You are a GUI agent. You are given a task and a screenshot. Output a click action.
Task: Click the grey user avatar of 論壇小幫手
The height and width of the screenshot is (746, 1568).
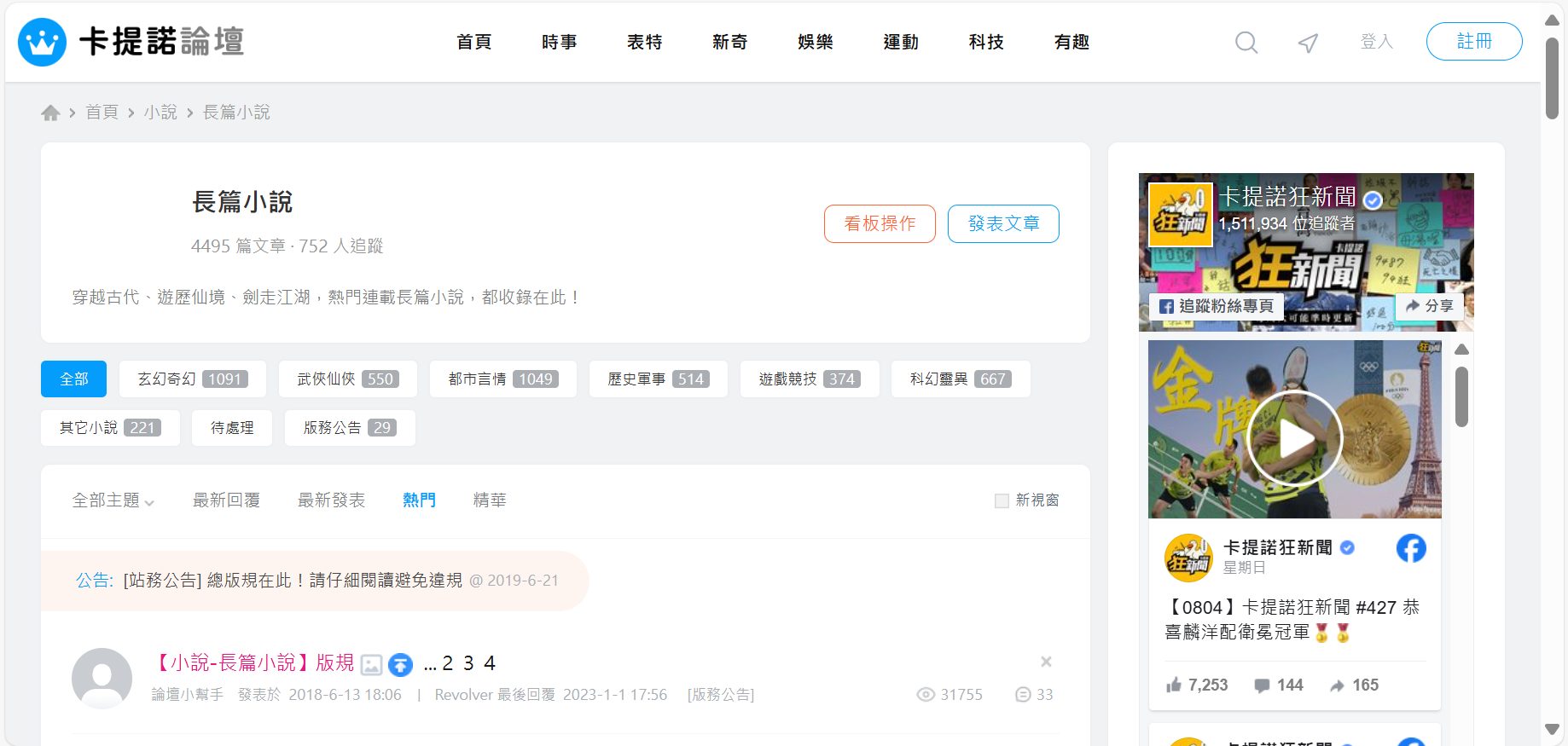coord(102,679)
